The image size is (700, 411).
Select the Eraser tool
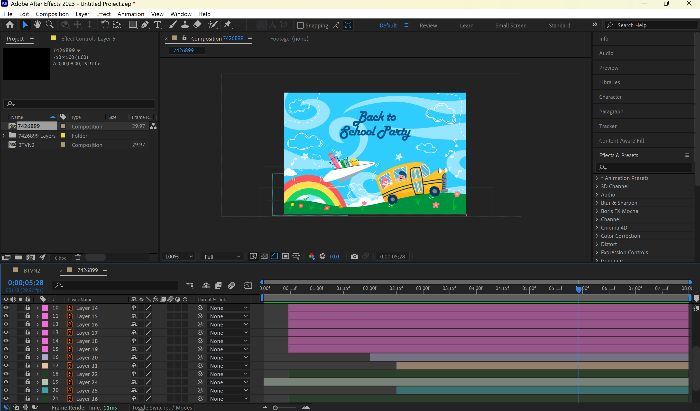coord(197,25)
